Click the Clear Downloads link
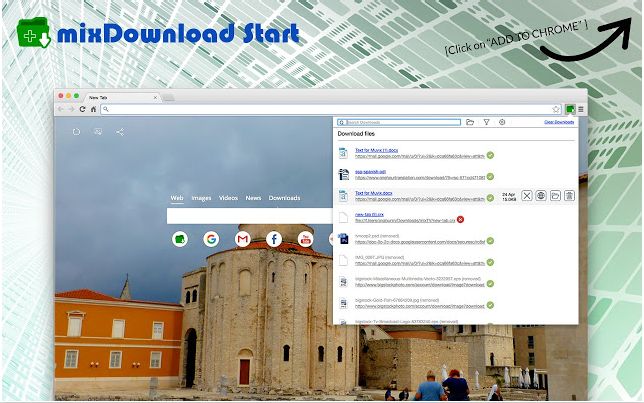The image size is (644, 403). click(x=559, y=122)
